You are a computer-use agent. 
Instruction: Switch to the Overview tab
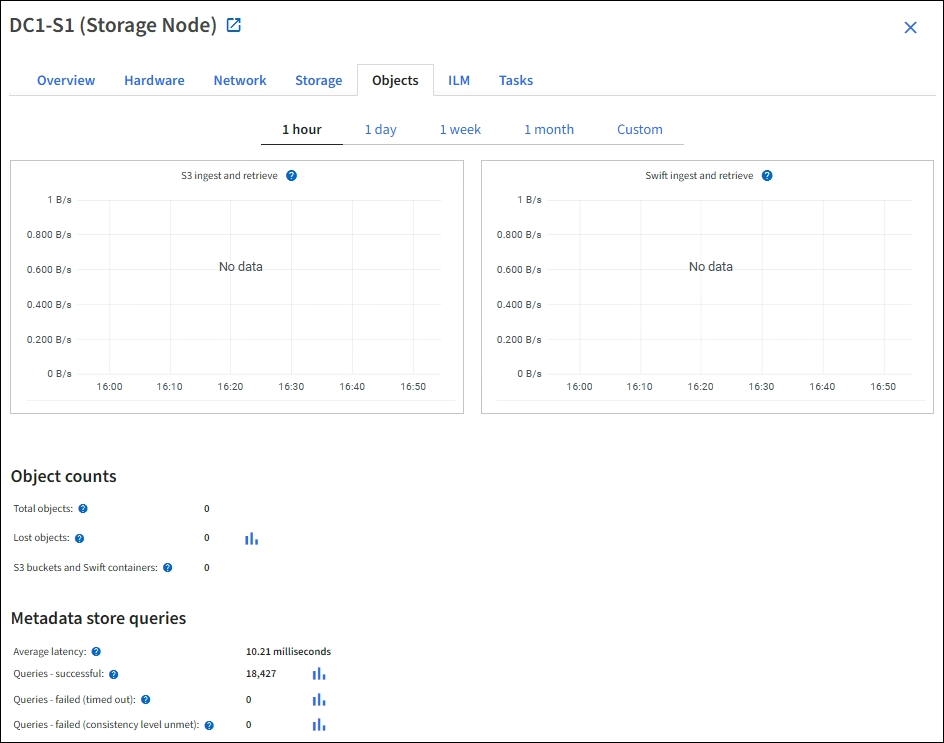point(66,80)
